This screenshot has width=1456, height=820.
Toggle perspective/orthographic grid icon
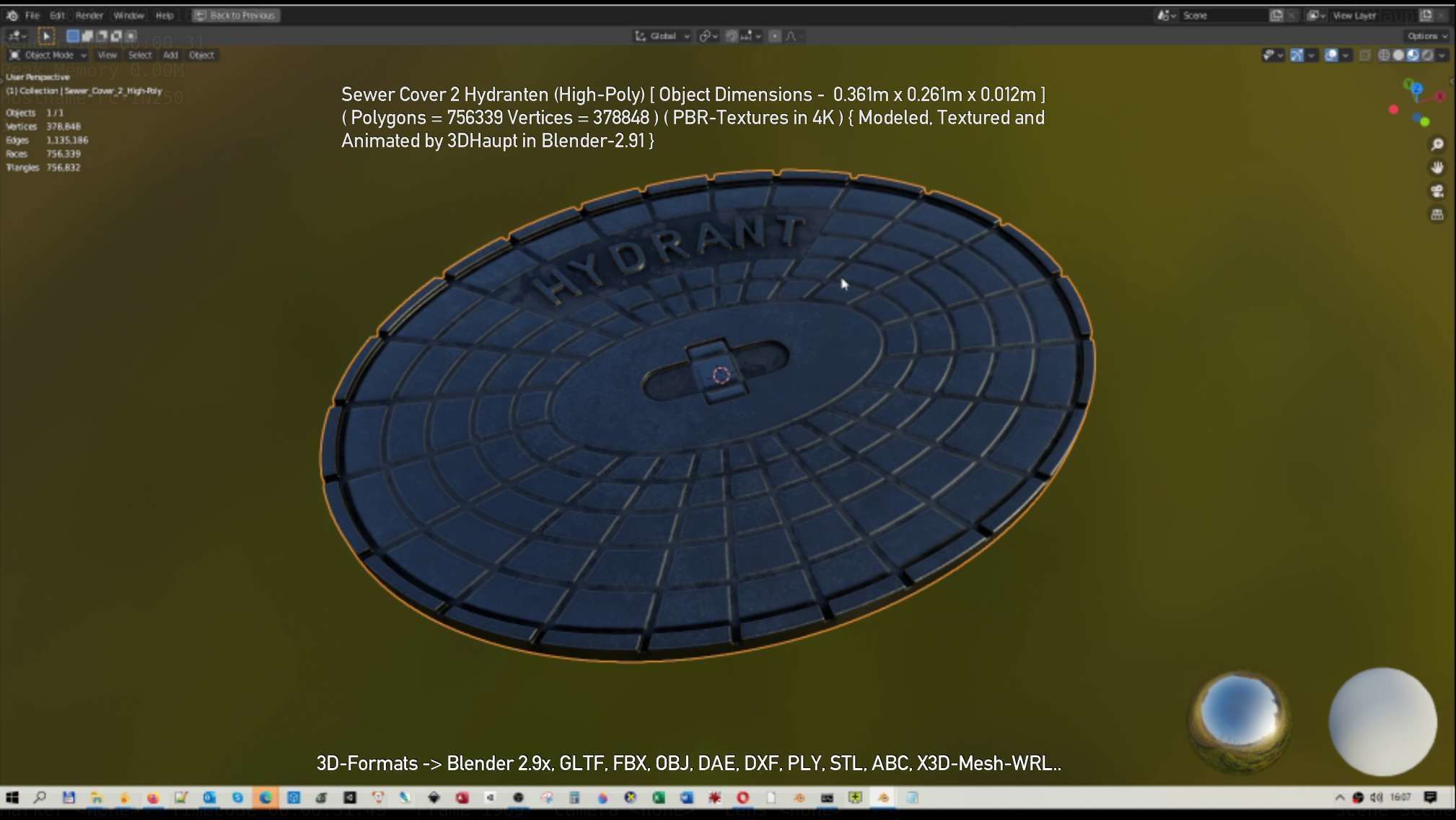[x=1437, y=214]
